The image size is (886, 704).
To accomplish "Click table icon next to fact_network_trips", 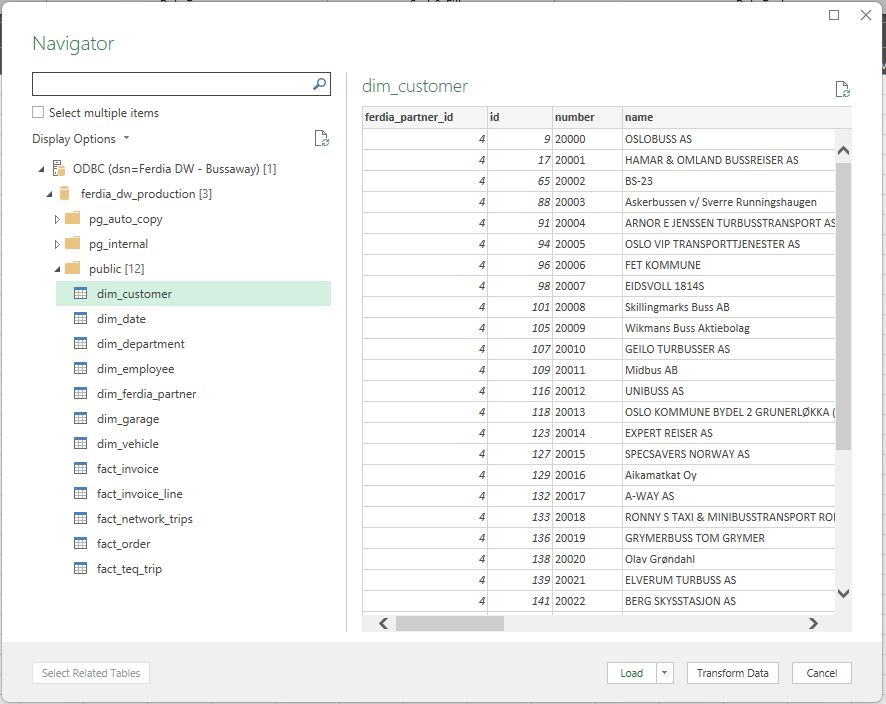I will point(81,518).
